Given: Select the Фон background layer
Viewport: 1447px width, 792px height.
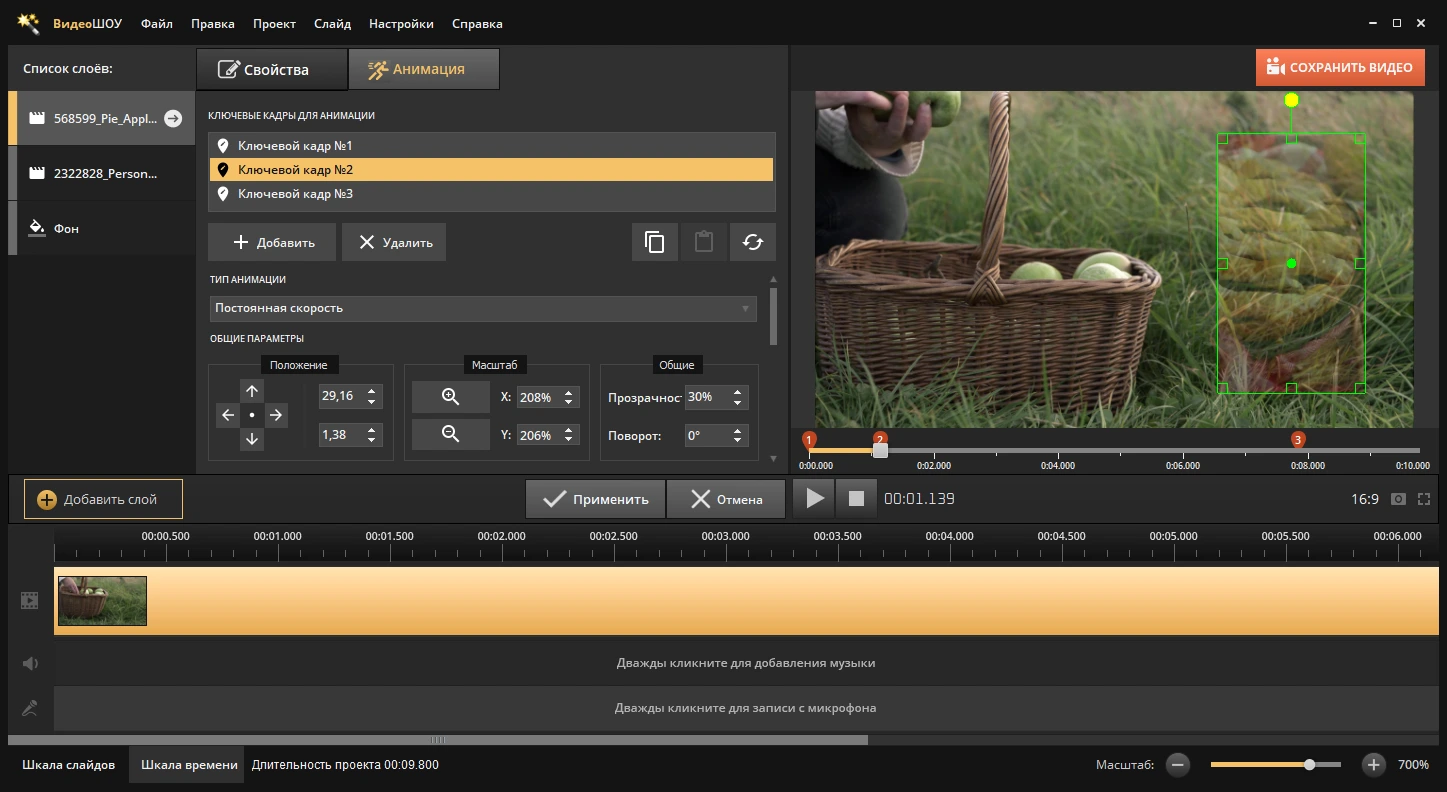Looking at the screenshot, I should [x=101, y=228].
